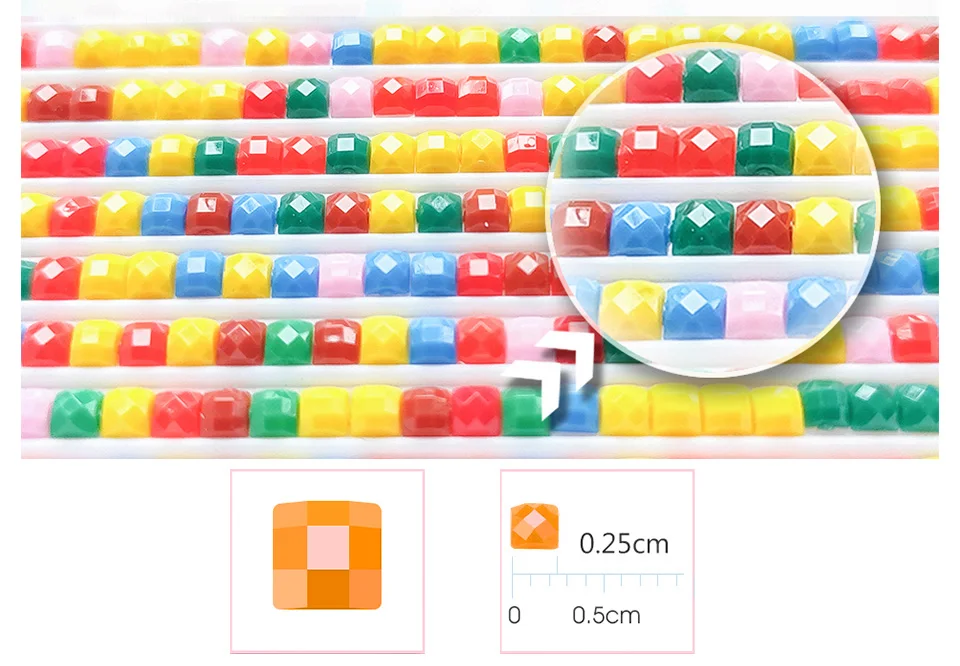960x666 pixels.
Task: Click the white double-chevron arrow icon
Action: pos(549,375)
